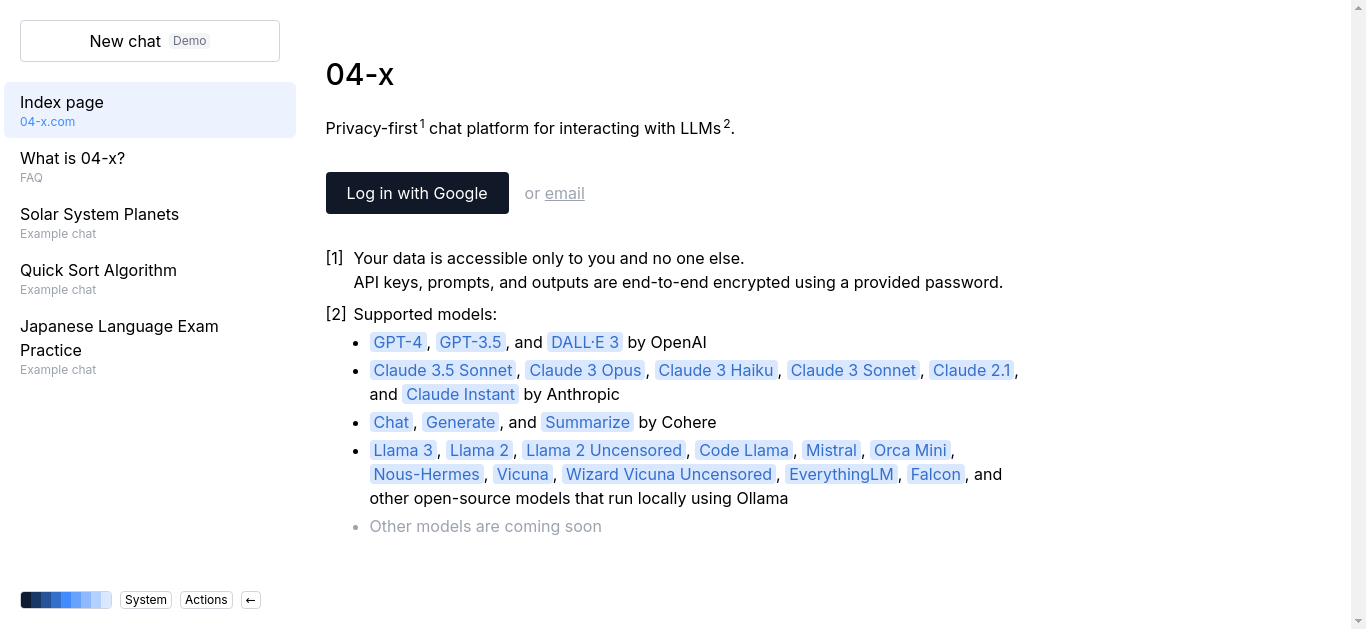This screenshot has height=629, width=1366.
Task: Click the Claude 3 Opus tag
Action: pos(585,370)
